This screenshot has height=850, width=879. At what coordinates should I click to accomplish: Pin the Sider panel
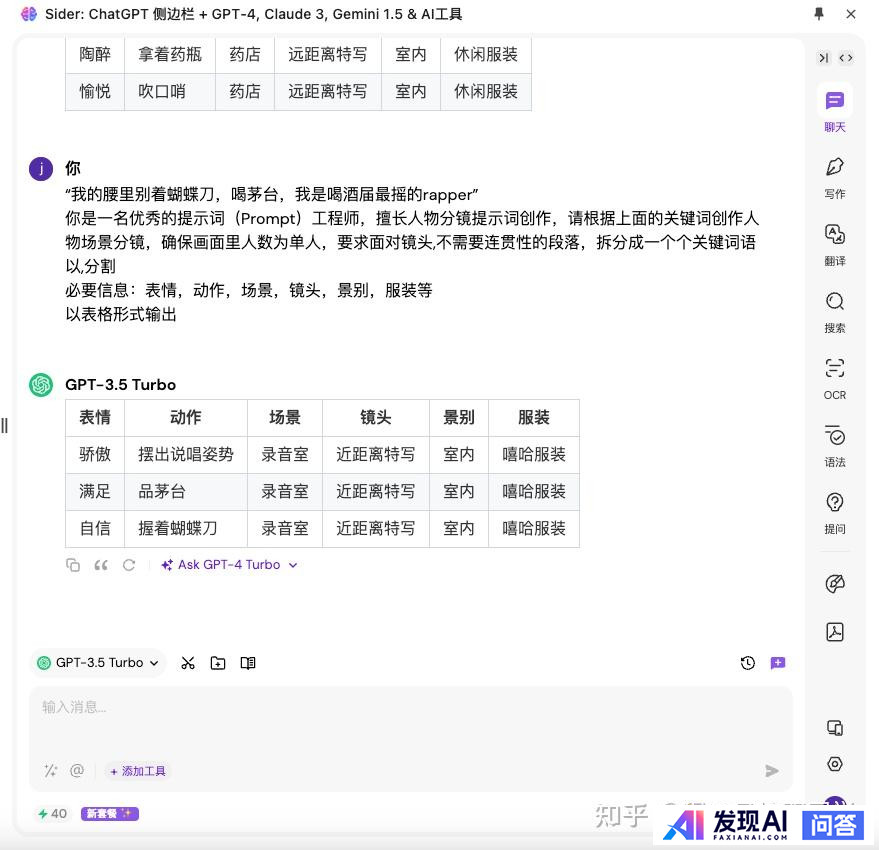pyautogui.click(x=818, y=14)
